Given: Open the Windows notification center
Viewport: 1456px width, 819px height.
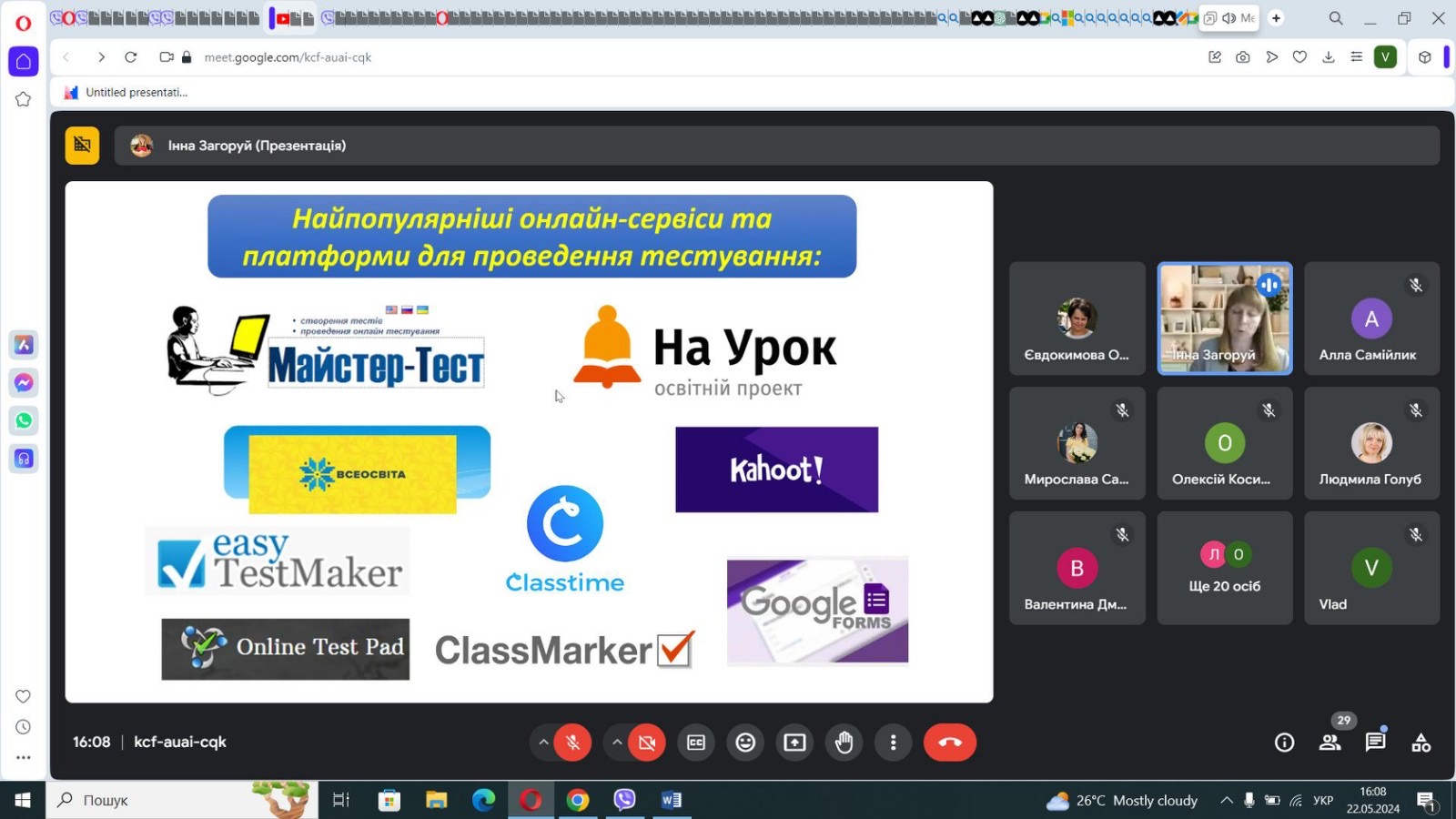Looking at the screenshot, I should point(1426,801).
